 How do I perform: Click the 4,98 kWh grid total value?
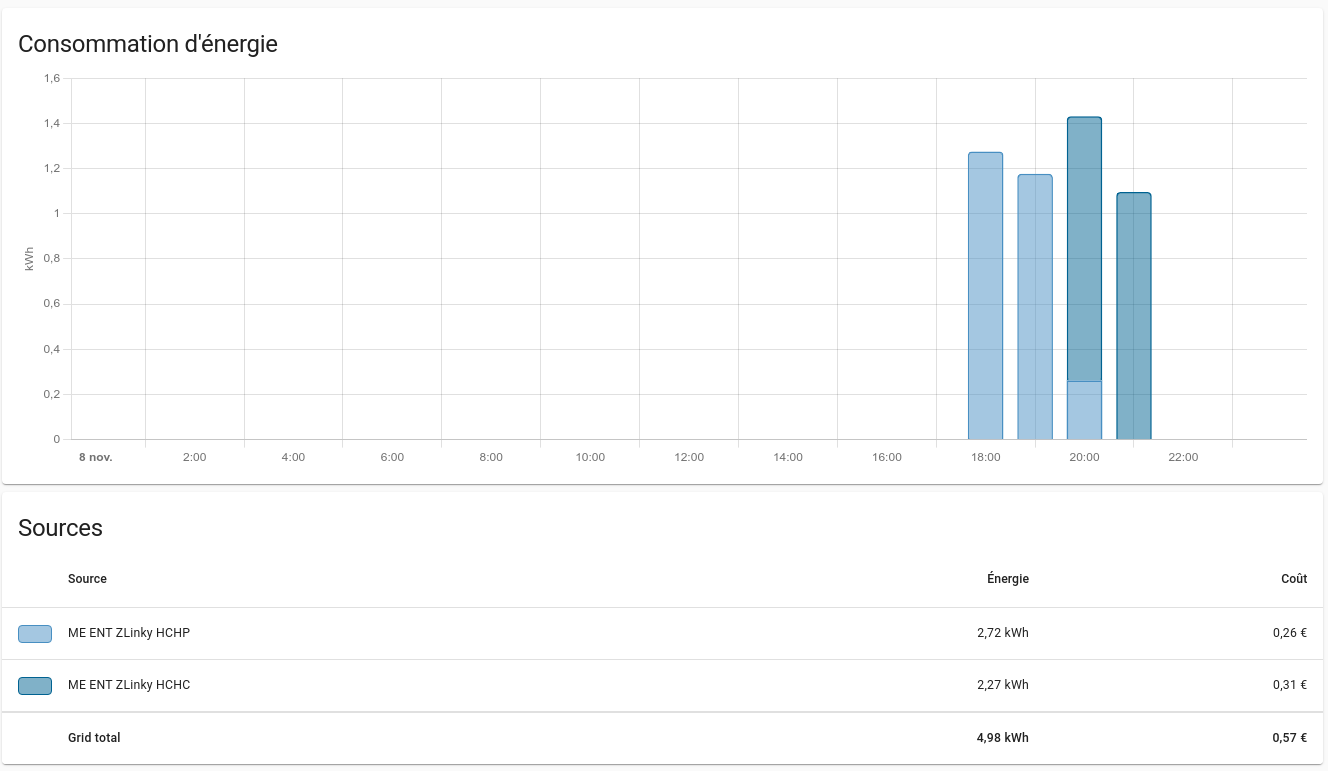[1003, 738]
